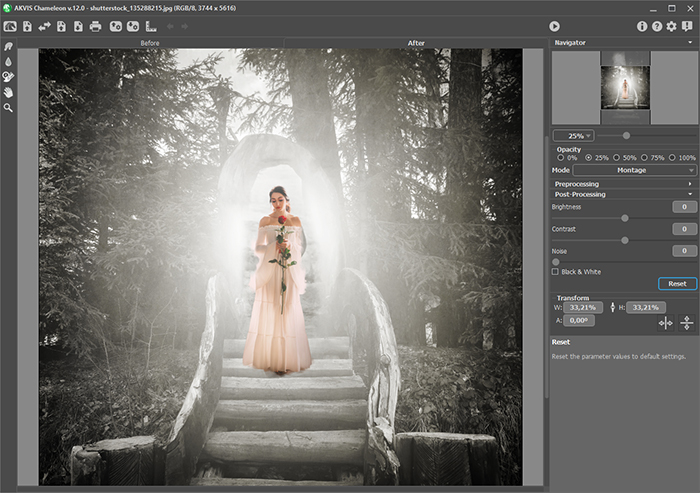Collapse the Navigator panel arrow
Viewport: 700px width, 493px height.
690,42
